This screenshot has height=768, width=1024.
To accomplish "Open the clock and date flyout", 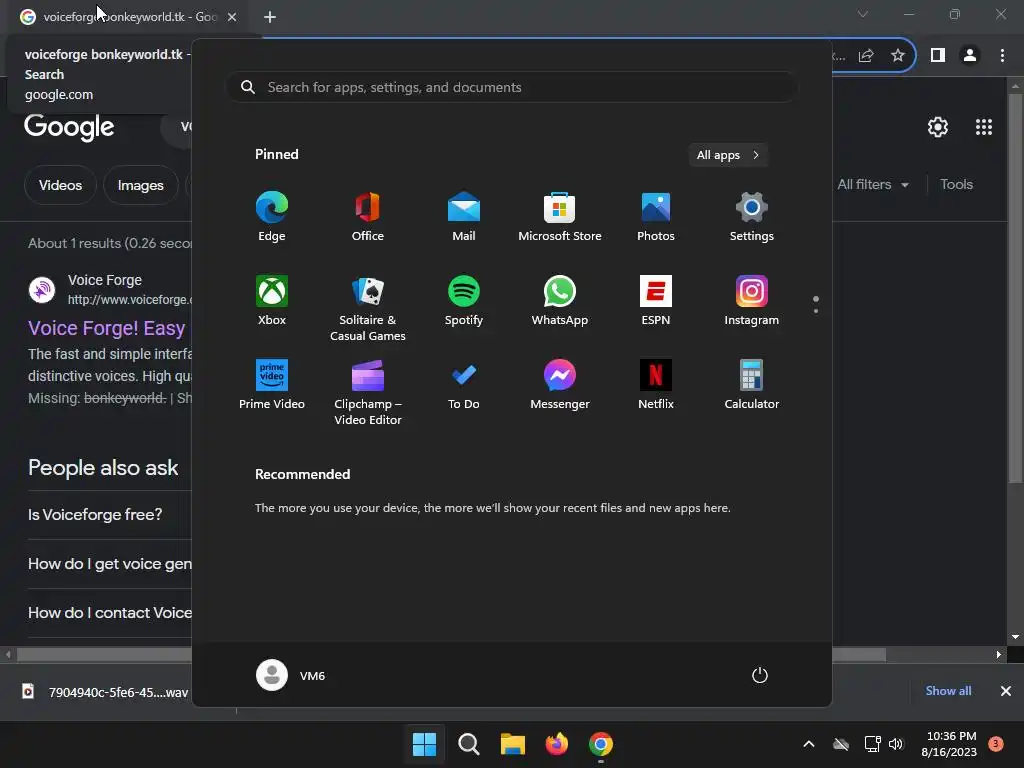I will [x=949, y=744].
